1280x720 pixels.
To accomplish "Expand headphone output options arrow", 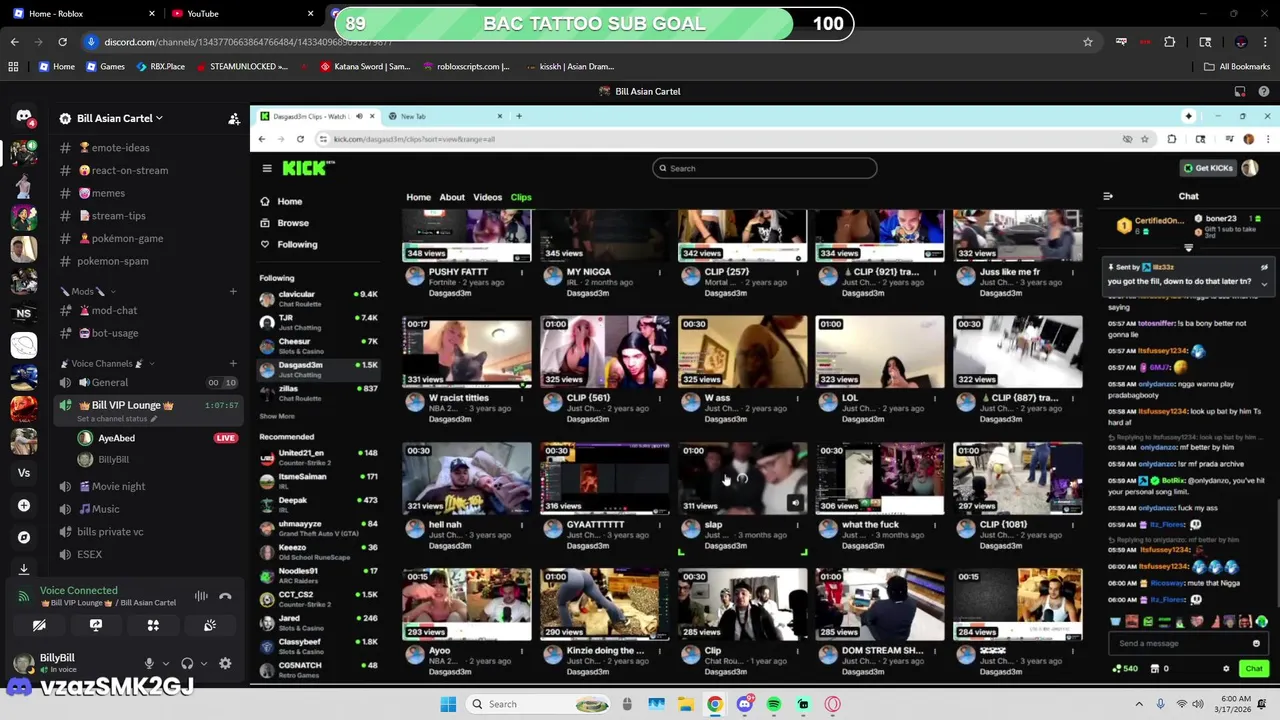I will (204, 663).
